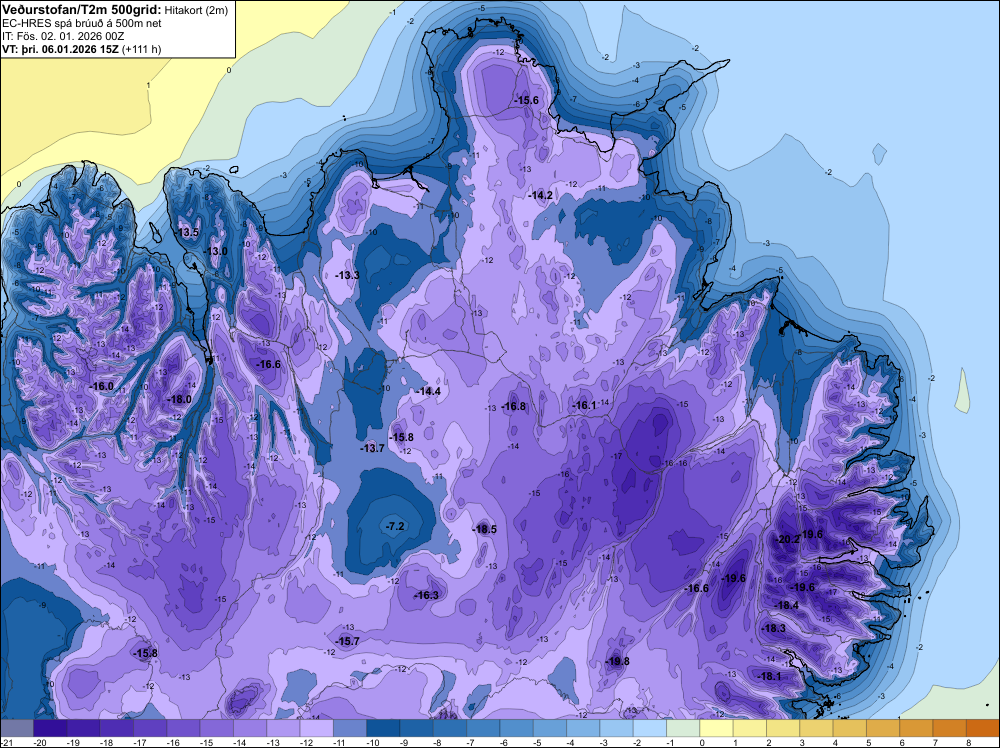Pick the light yellow legend swatch at 0

click(716, 728)
